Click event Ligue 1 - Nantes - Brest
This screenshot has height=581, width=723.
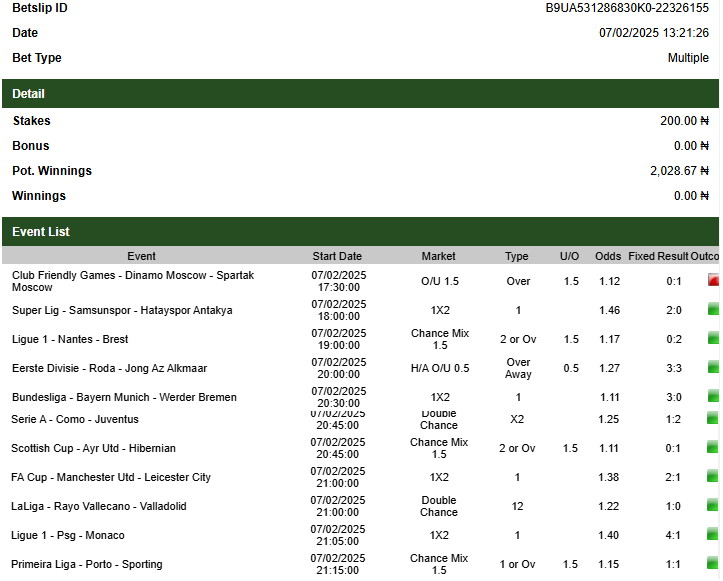[x=70, y=339]
